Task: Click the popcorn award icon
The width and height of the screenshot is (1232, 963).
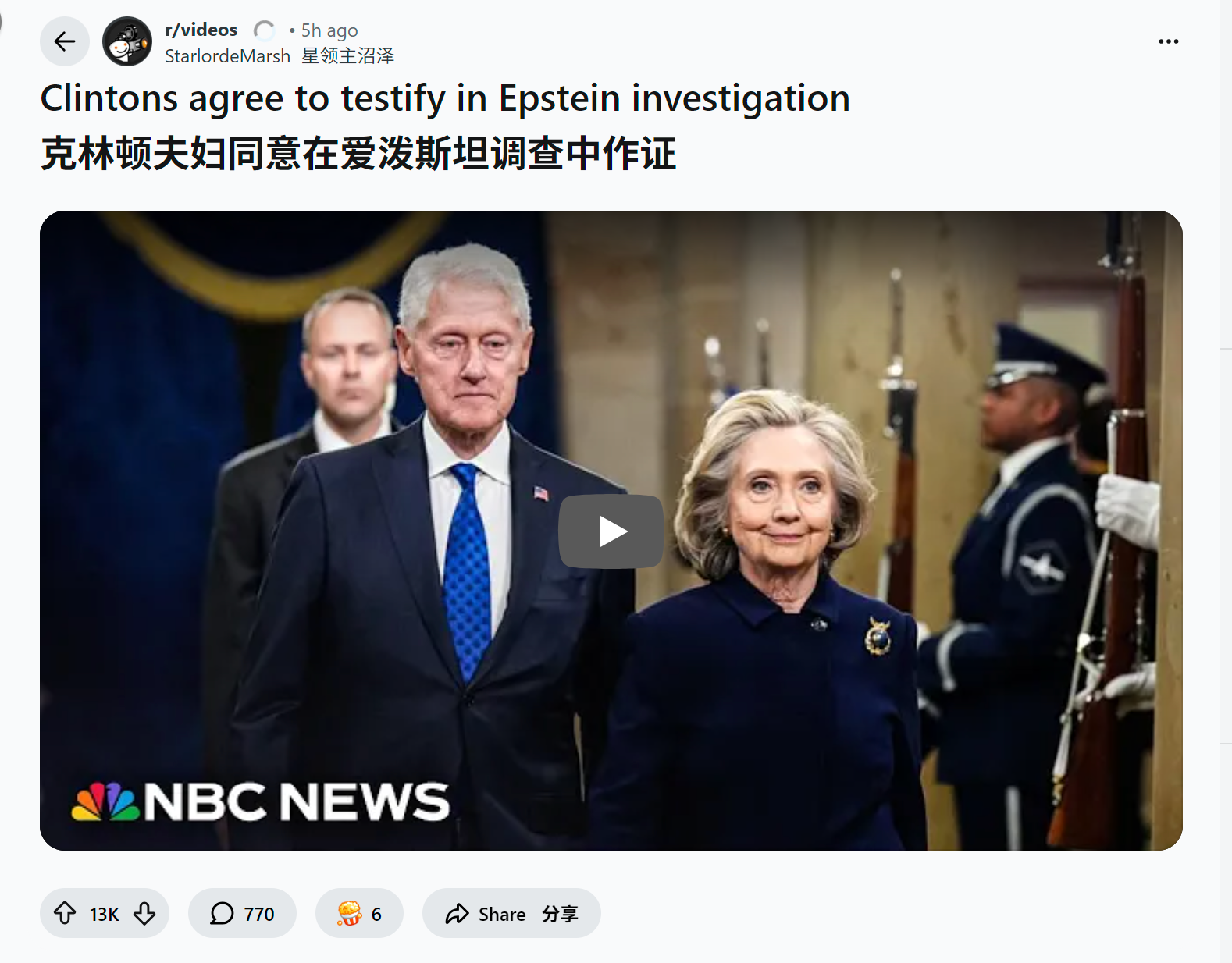Action: pos(349,913)
